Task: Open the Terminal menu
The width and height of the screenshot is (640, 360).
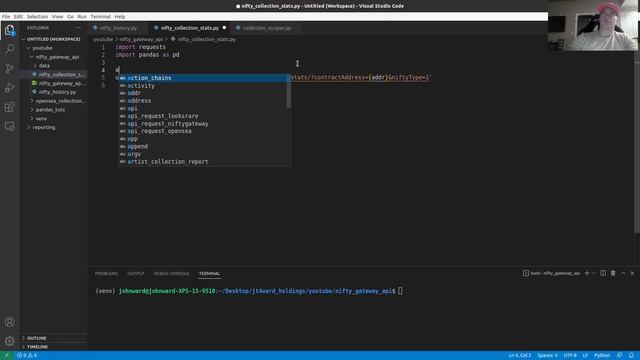Action: click(100, 17)
